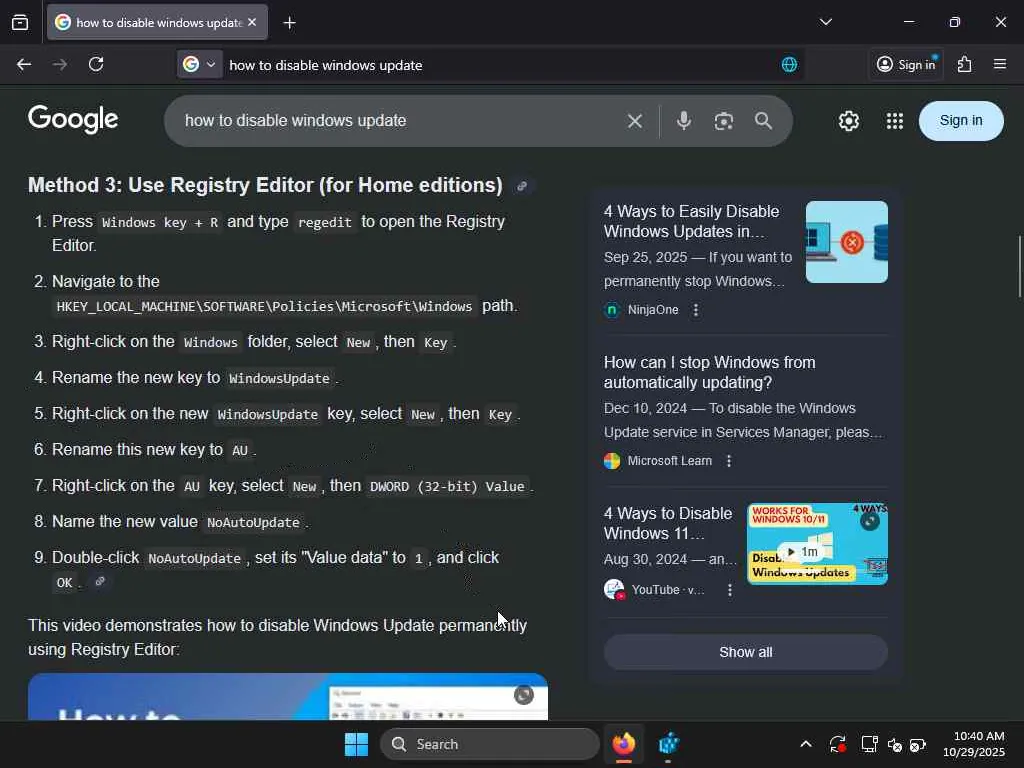Go back to the previous page
This screenshot has height=768, width=1024.
(x=24, y=65)
